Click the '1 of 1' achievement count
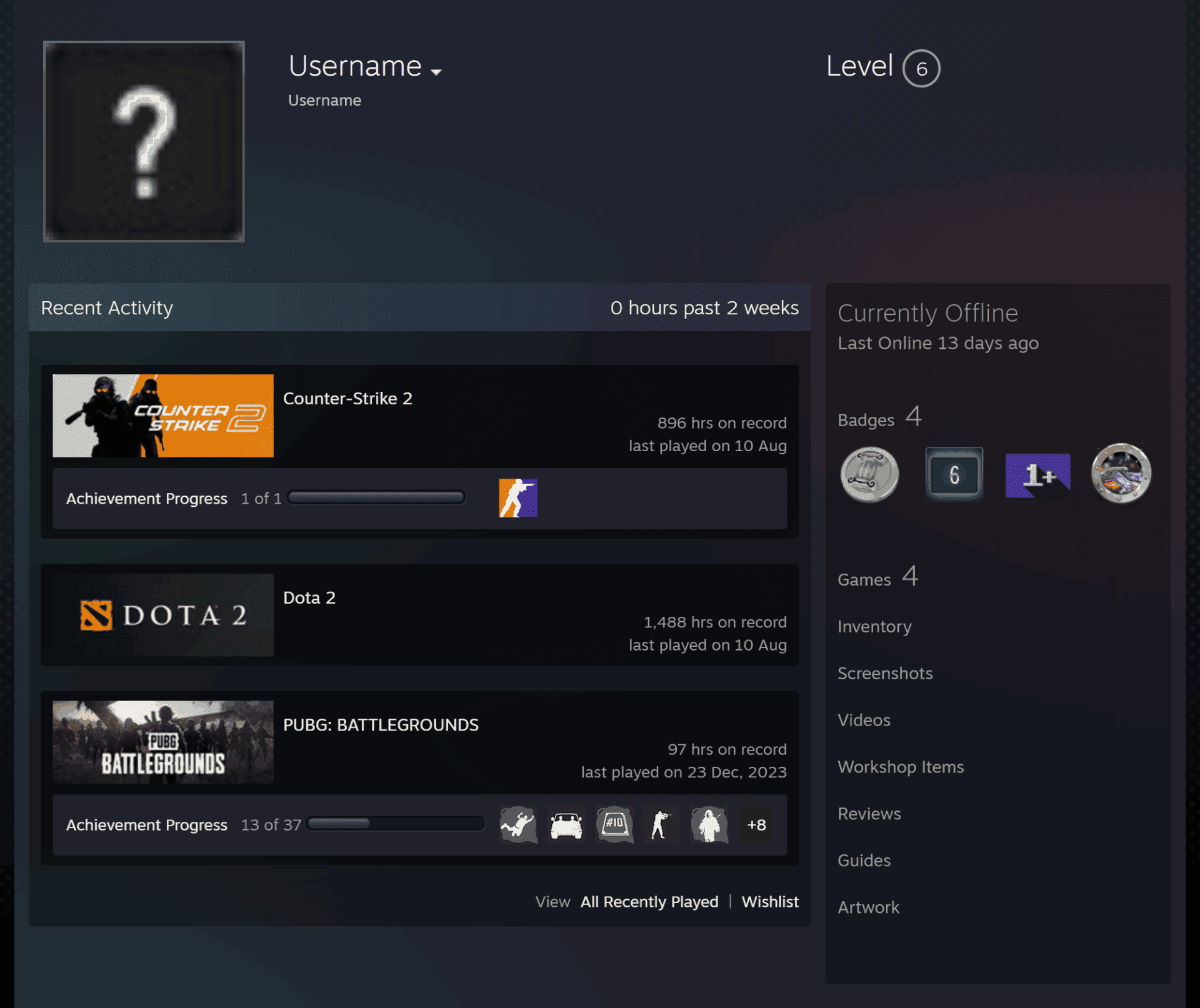 pyautogui.click(x=261, y=499)
